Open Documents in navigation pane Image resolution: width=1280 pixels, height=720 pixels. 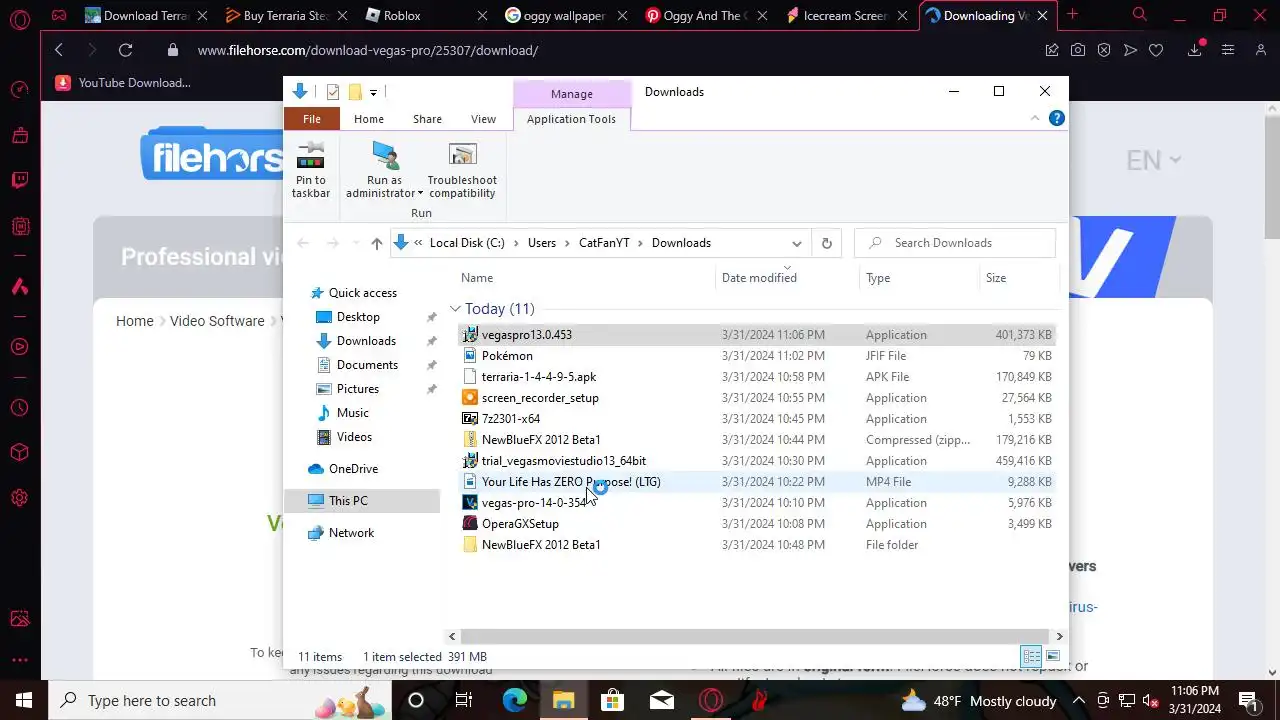[367, 365]
